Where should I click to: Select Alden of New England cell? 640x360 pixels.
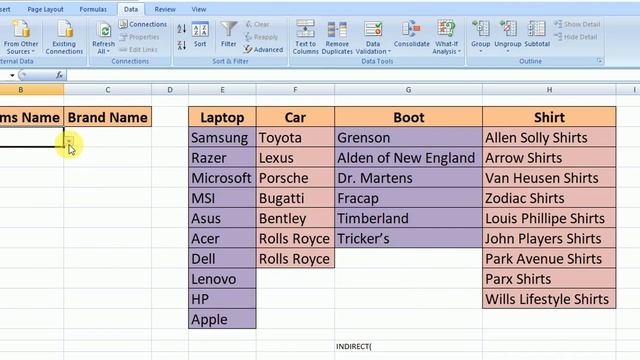[408, 158]
